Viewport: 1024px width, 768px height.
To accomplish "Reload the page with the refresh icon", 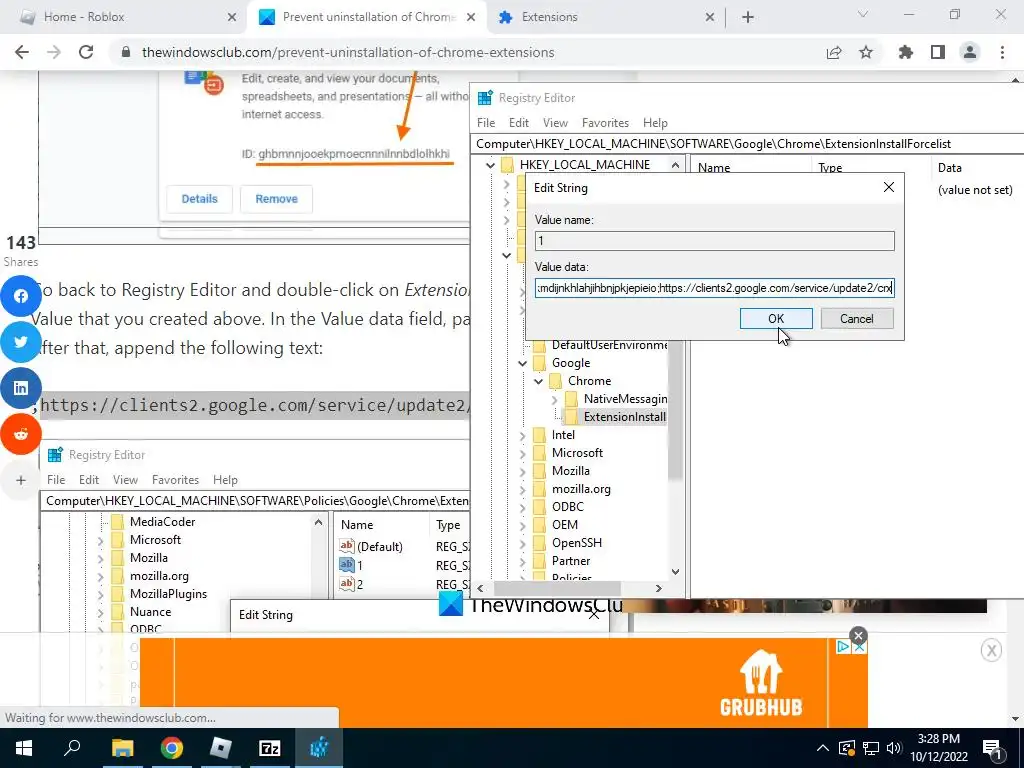I will 86,52.
